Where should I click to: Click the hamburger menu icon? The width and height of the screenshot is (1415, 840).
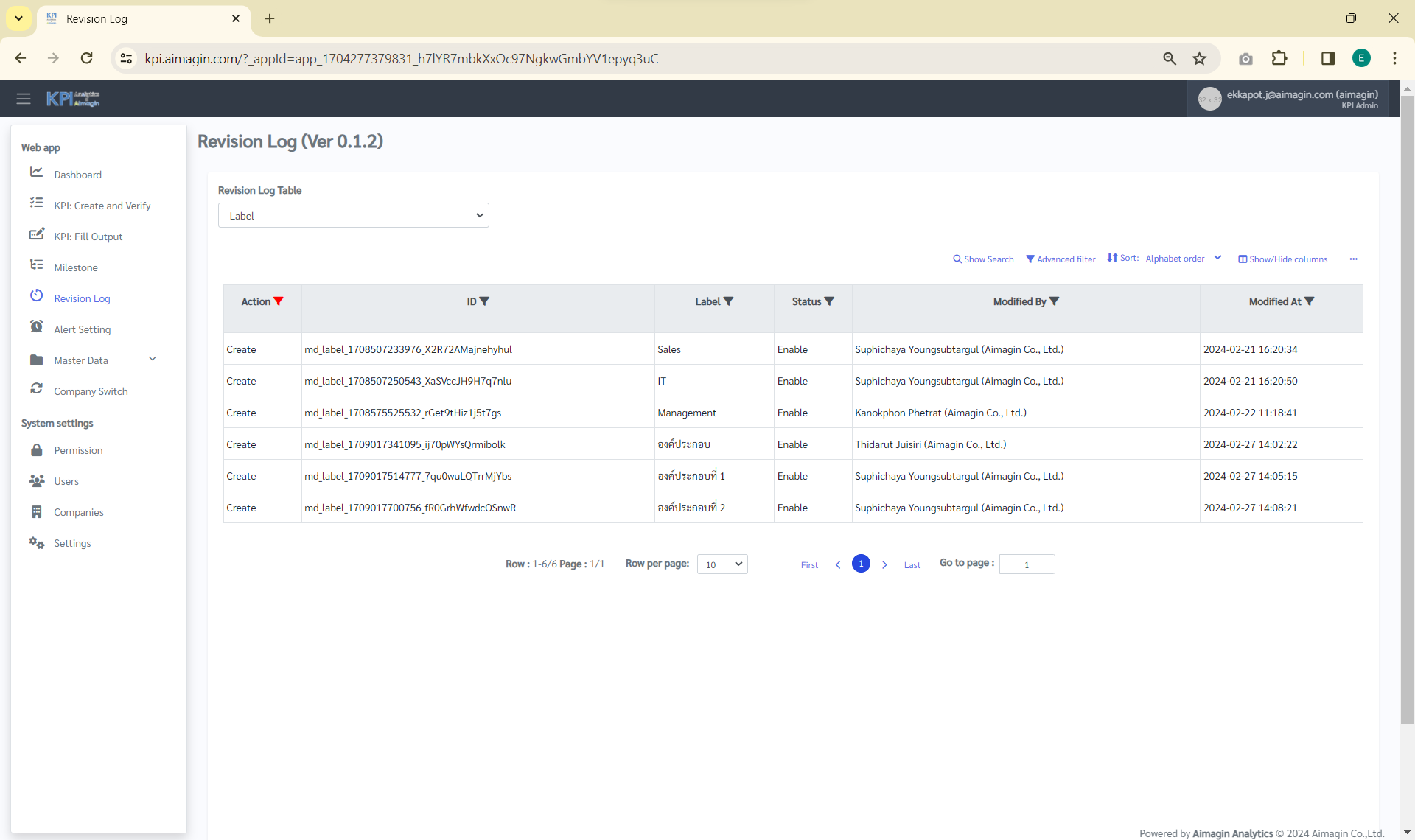click(24, 99)
